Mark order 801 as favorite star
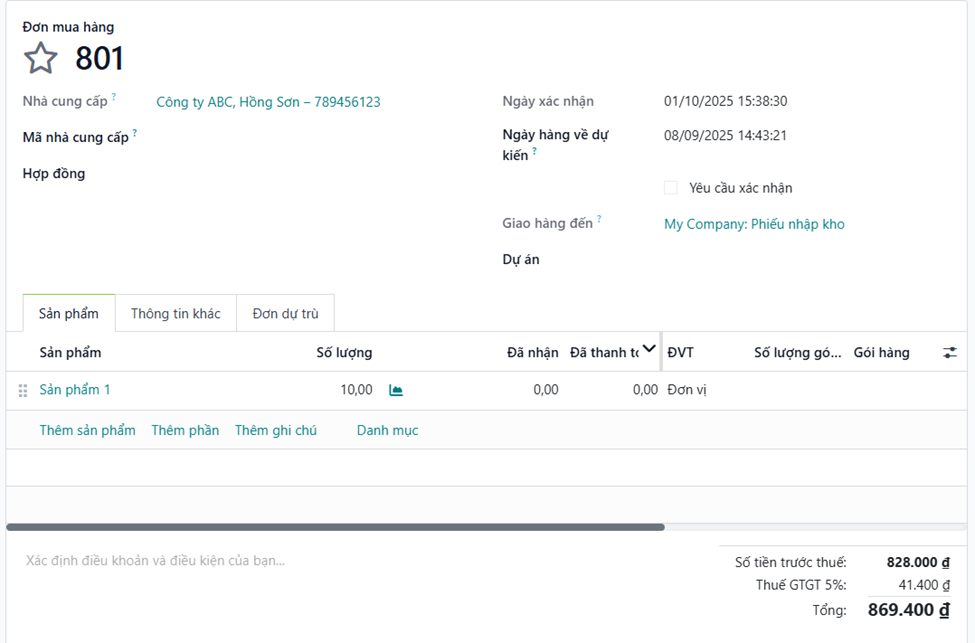 pyautogui.click(x=40, y=58)
